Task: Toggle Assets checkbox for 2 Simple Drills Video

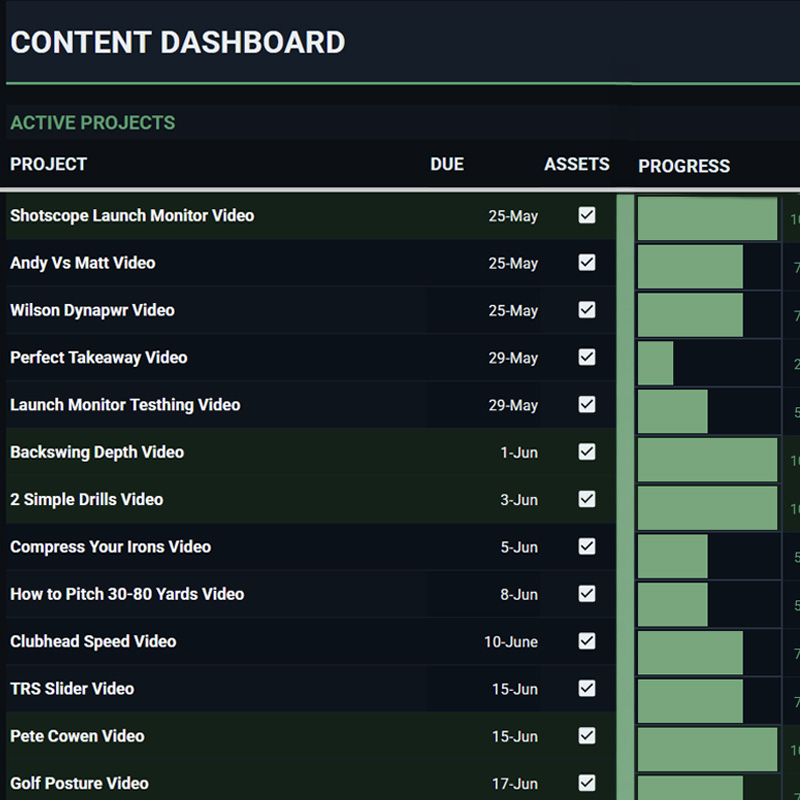Action: tap(587, 499)
